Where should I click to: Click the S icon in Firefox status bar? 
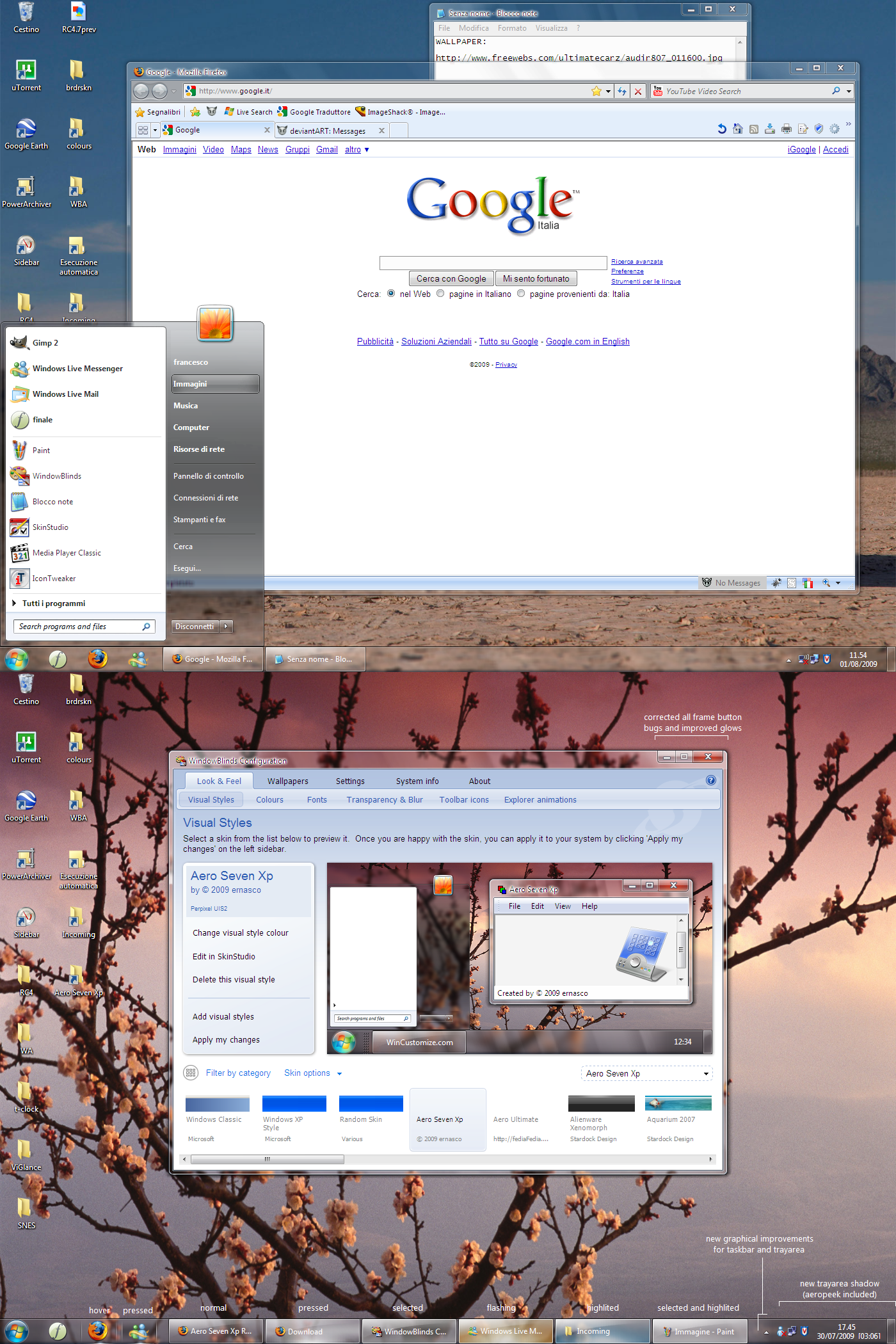click(x=792, y=583)
